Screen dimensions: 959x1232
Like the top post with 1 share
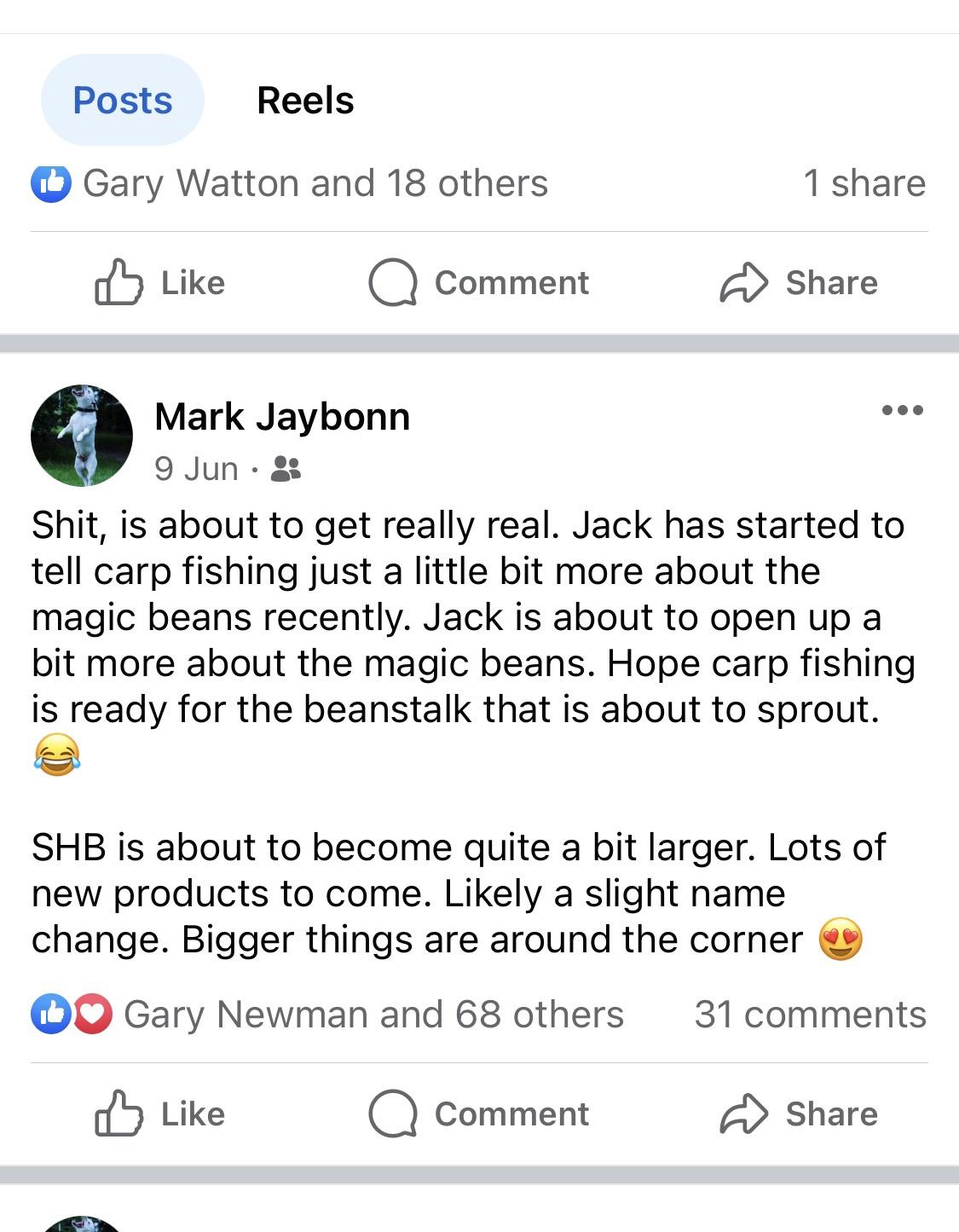pos(160,283)
